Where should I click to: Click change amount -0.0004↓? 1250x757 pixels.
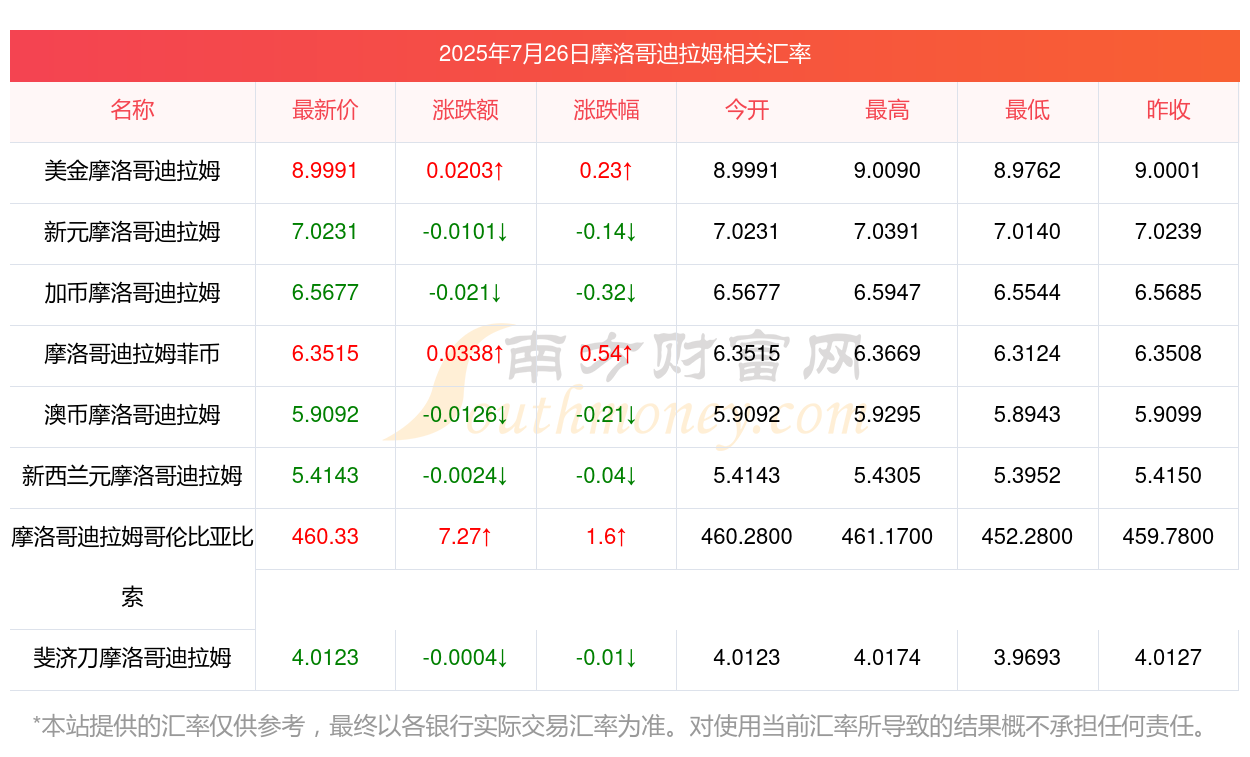pos(466,658)
